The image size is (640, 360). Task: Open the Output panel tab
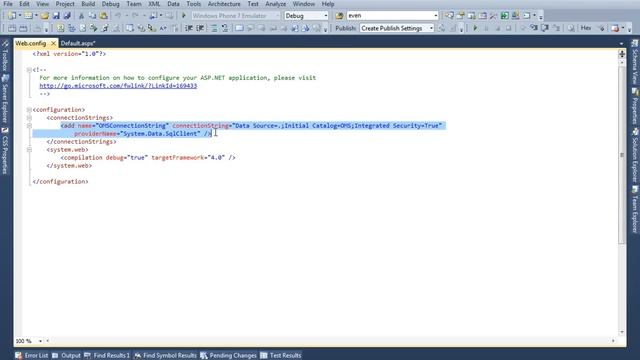click(x=66, y=356)
